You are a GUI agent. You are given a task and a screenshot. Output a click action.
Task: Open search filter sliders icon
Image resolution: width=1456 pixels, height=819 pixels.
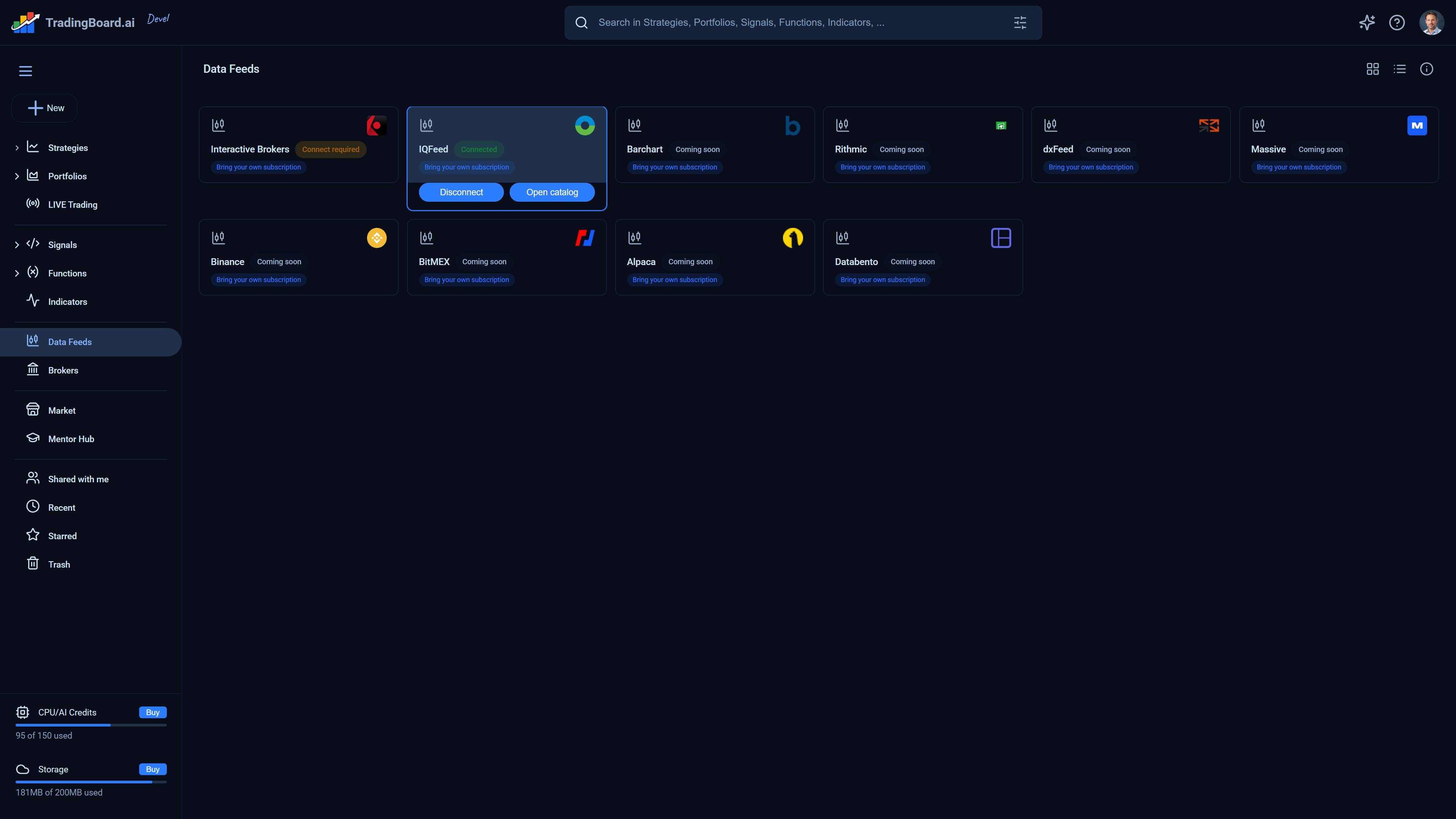pos(1020,23)
